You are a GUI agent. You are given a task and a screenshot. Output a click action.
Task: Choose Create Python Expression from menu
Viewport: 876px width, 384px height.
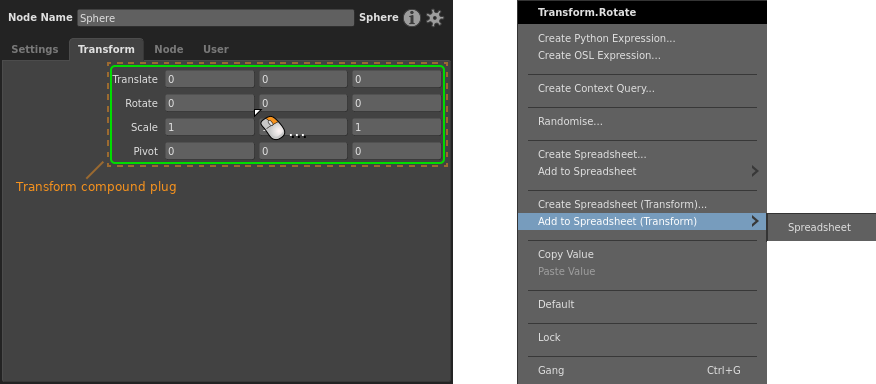coord(606,39)
